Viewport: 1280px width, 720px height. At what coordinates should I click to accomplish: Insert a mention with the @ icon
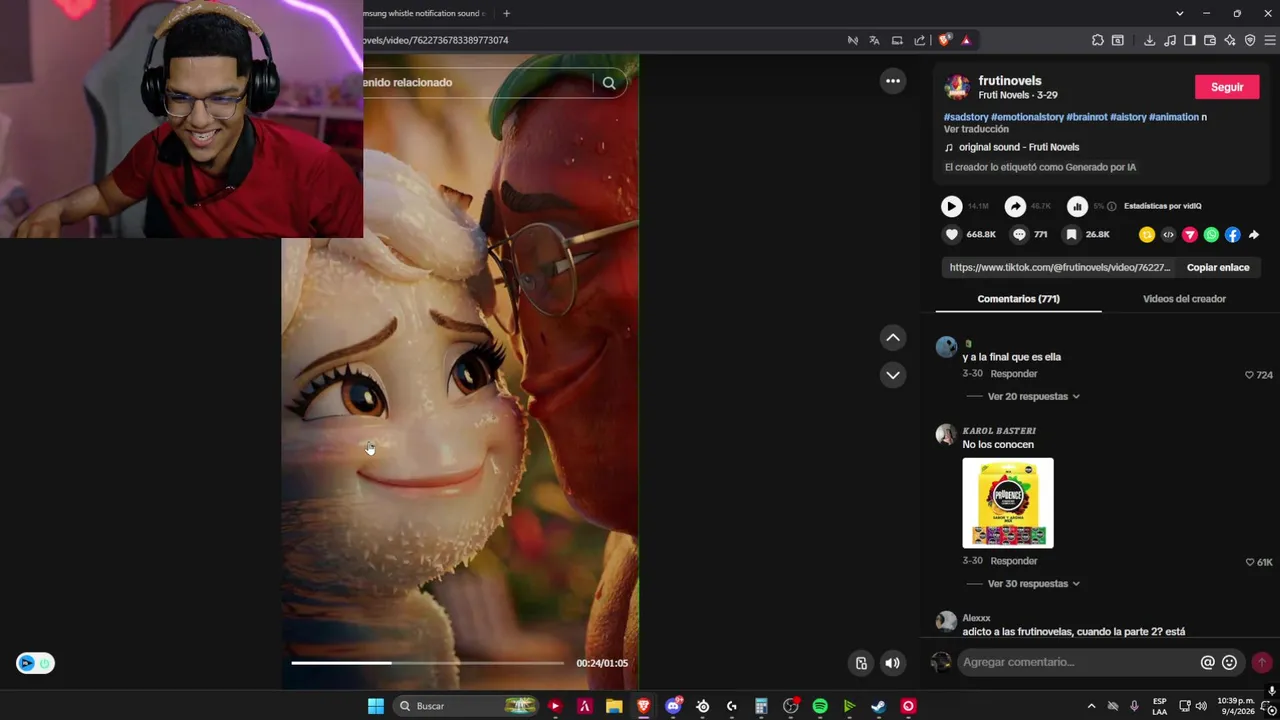1207,662
